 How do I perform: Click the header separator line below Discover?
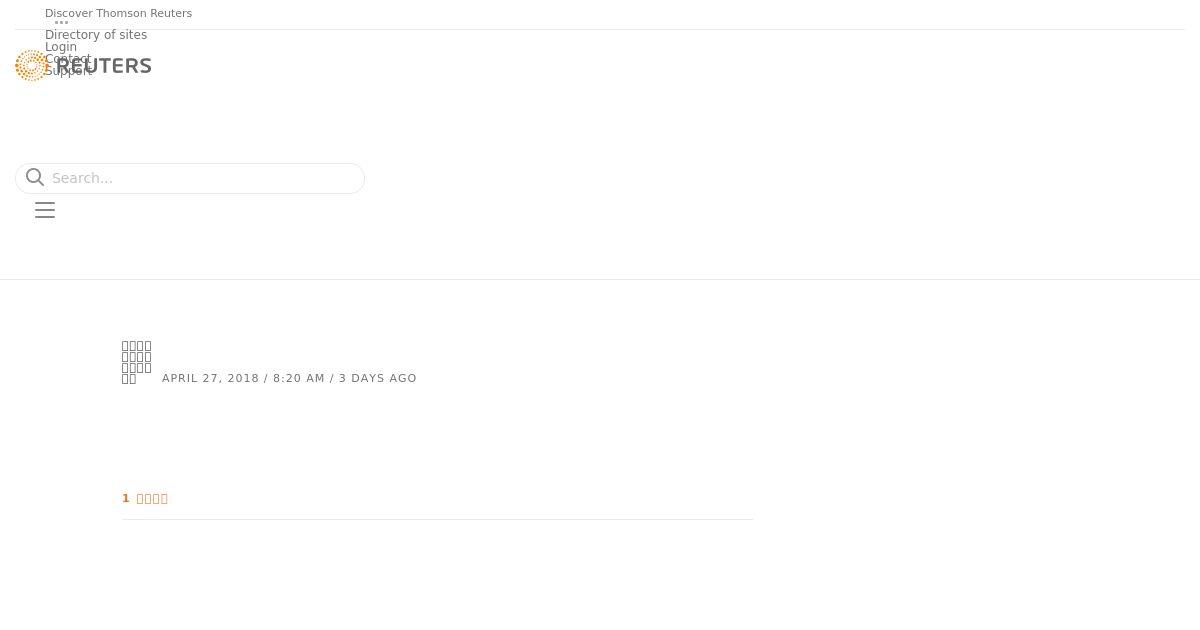pyautogui.click(x=600, y=29)
